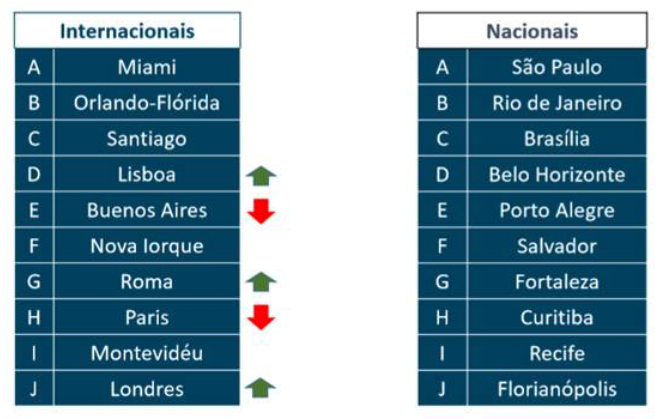Image resolution: width=660 pixels, height=419 pixels.
Task: Select the Internacionais header
Action: (x=127, y=30)
